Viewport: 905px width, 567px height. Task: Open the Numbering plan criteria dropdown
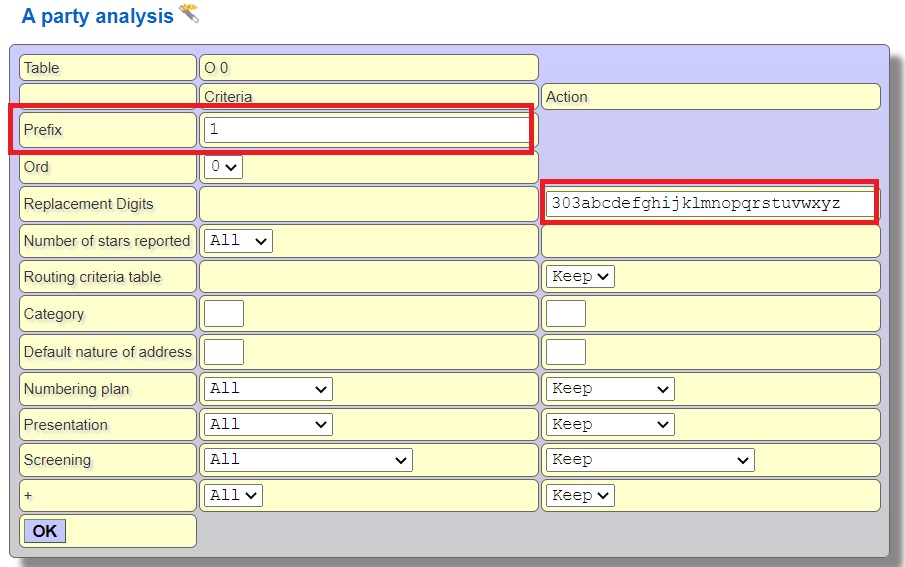268,389
